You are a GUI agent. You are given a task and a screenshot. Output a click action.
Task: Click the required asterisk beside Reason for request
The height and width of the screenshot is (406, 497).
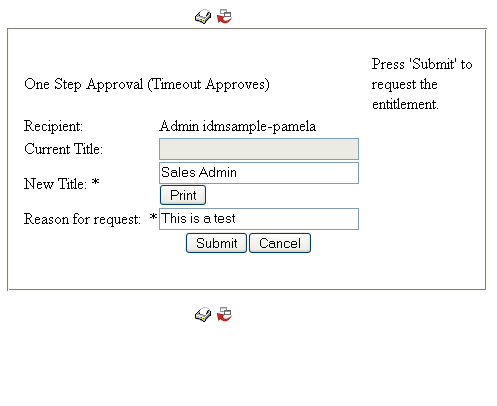153,217
